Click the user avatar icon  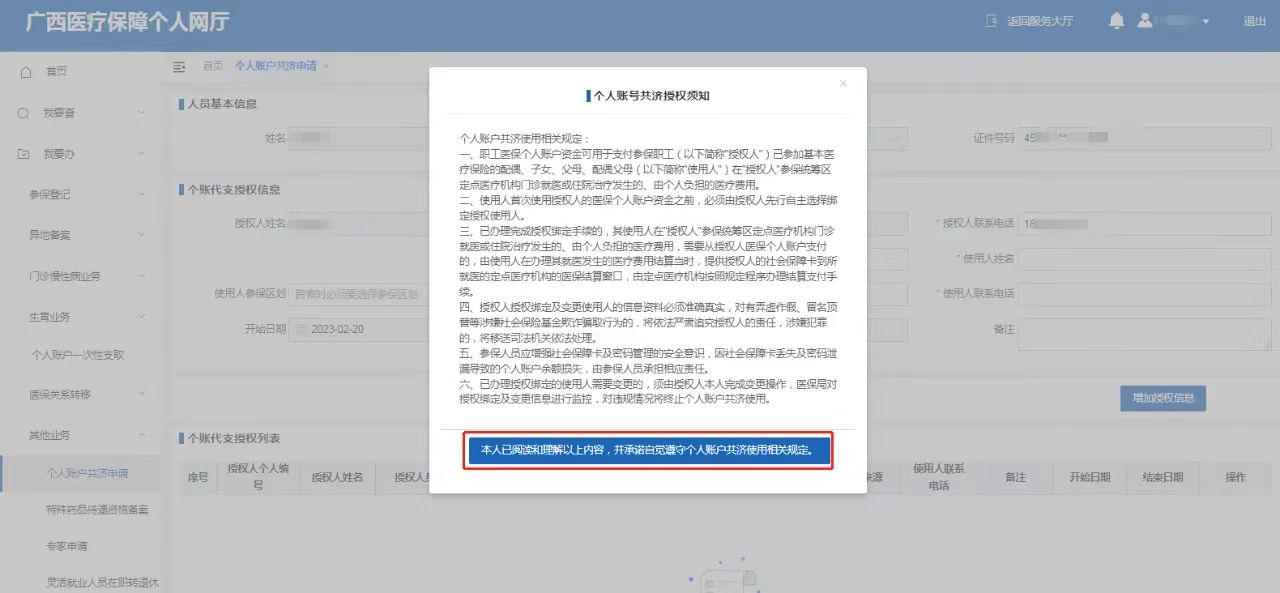coord(1146,21)
